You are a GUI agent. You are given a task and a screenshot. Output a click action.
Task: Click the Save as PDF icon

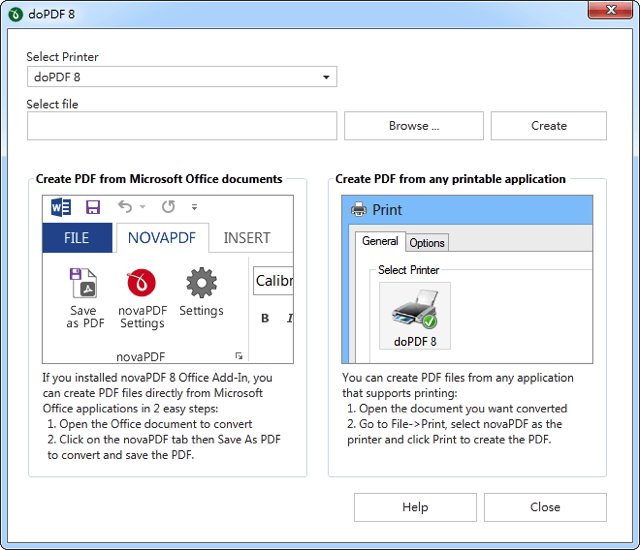coord(83,285)
